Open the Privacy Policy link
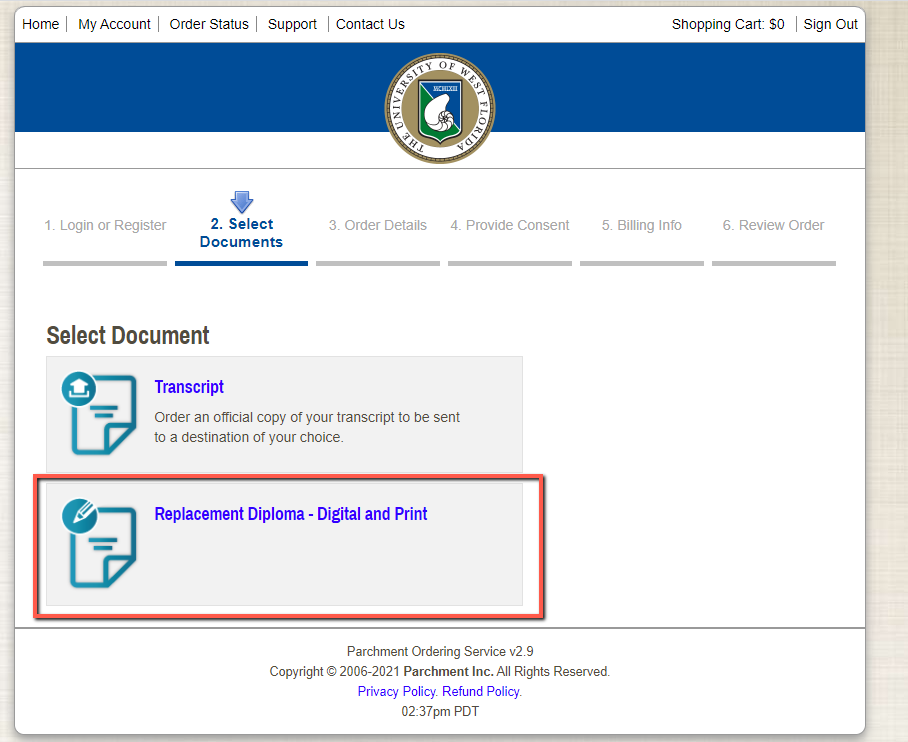The width and height of the screenshot is (908, 742). [x=397, y=691]
